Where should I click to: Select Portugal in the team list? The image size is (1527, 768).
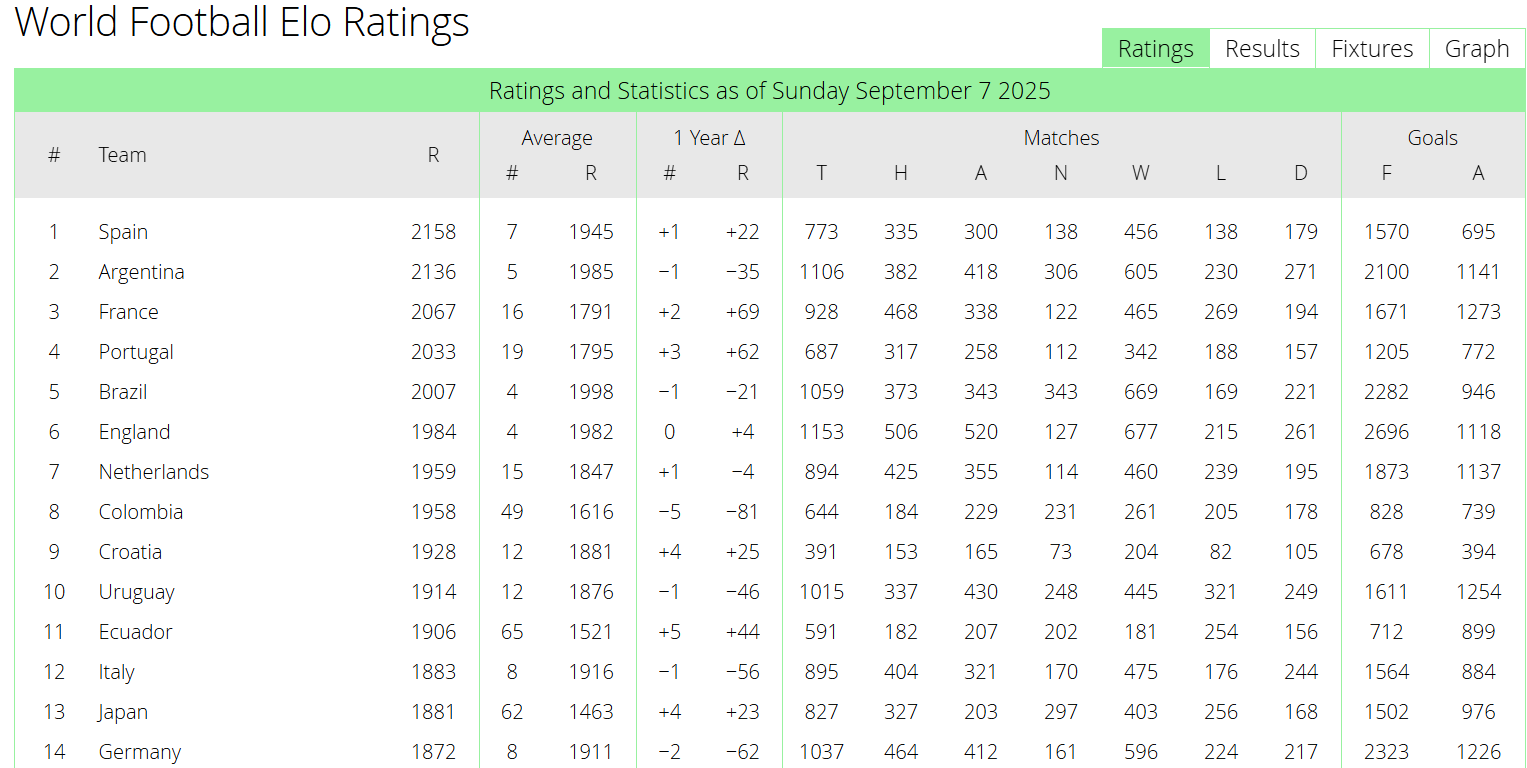[x=136, y=352]
